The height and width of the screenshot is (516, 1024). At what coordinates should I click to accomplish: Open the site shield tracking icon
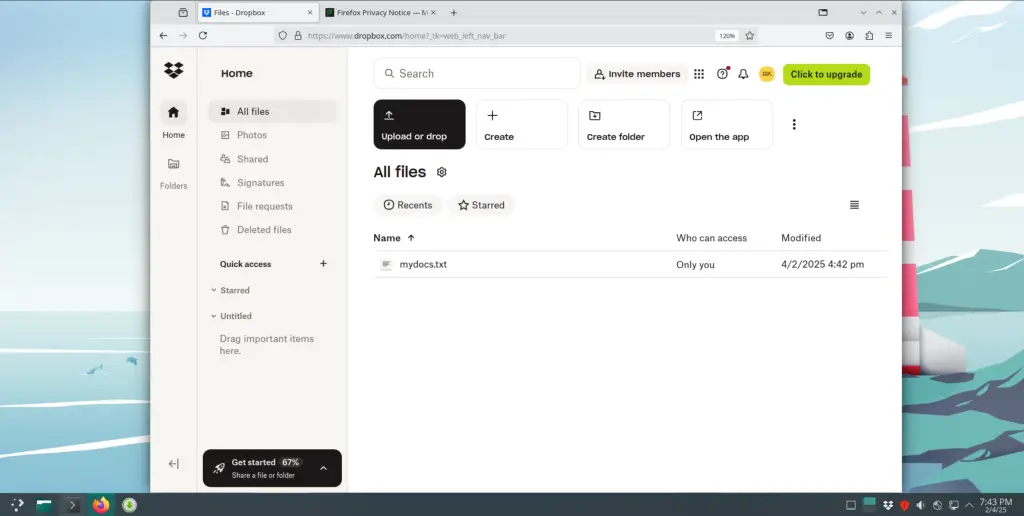(x=283, y=35)
